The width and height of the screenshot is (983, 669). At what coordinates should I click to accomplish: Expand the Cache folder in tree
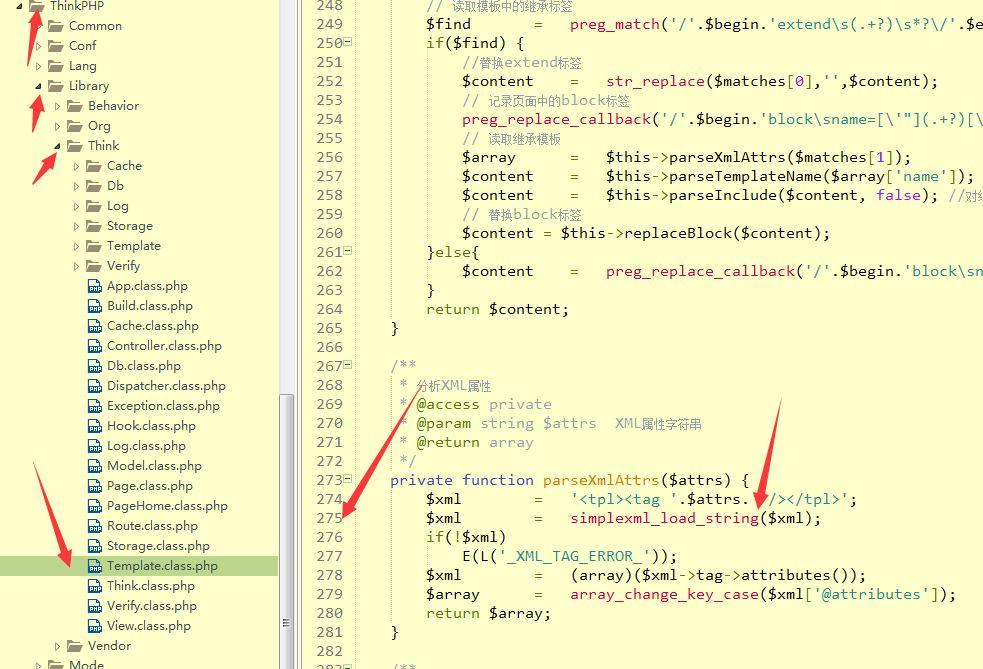pos(77,166)
